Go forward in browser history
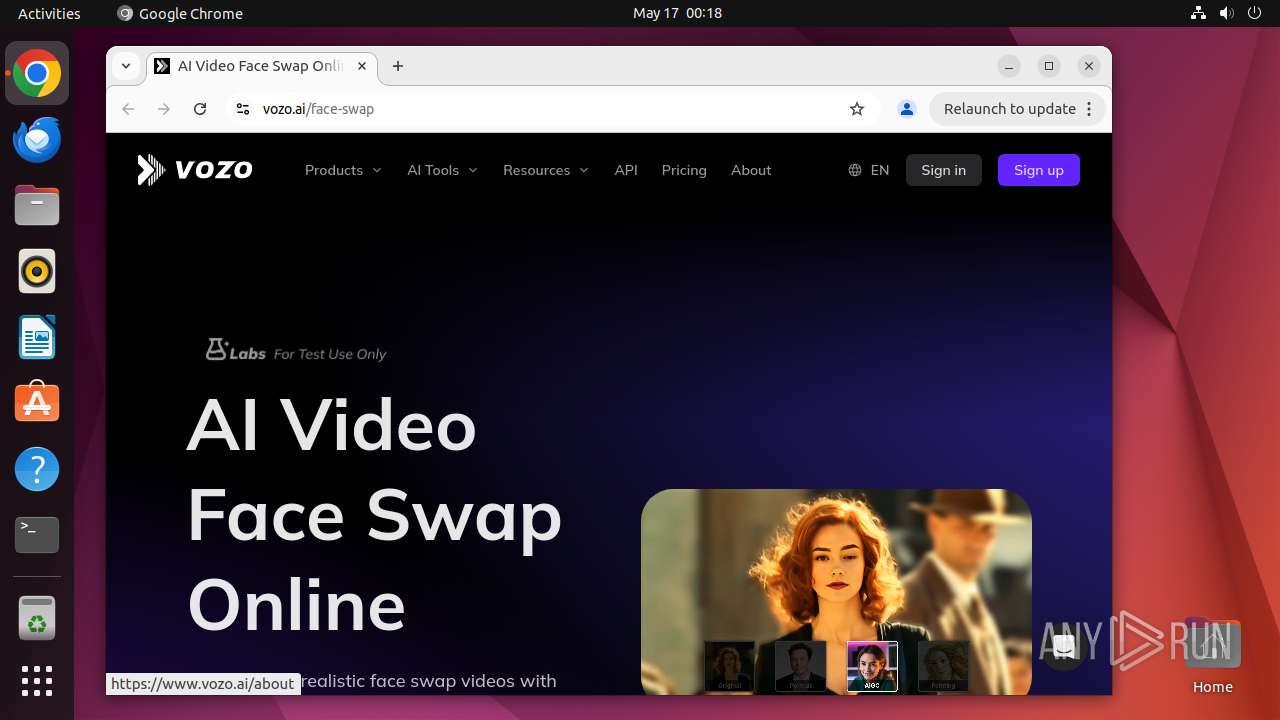1280x720 pixels. (x=164, y=109)
